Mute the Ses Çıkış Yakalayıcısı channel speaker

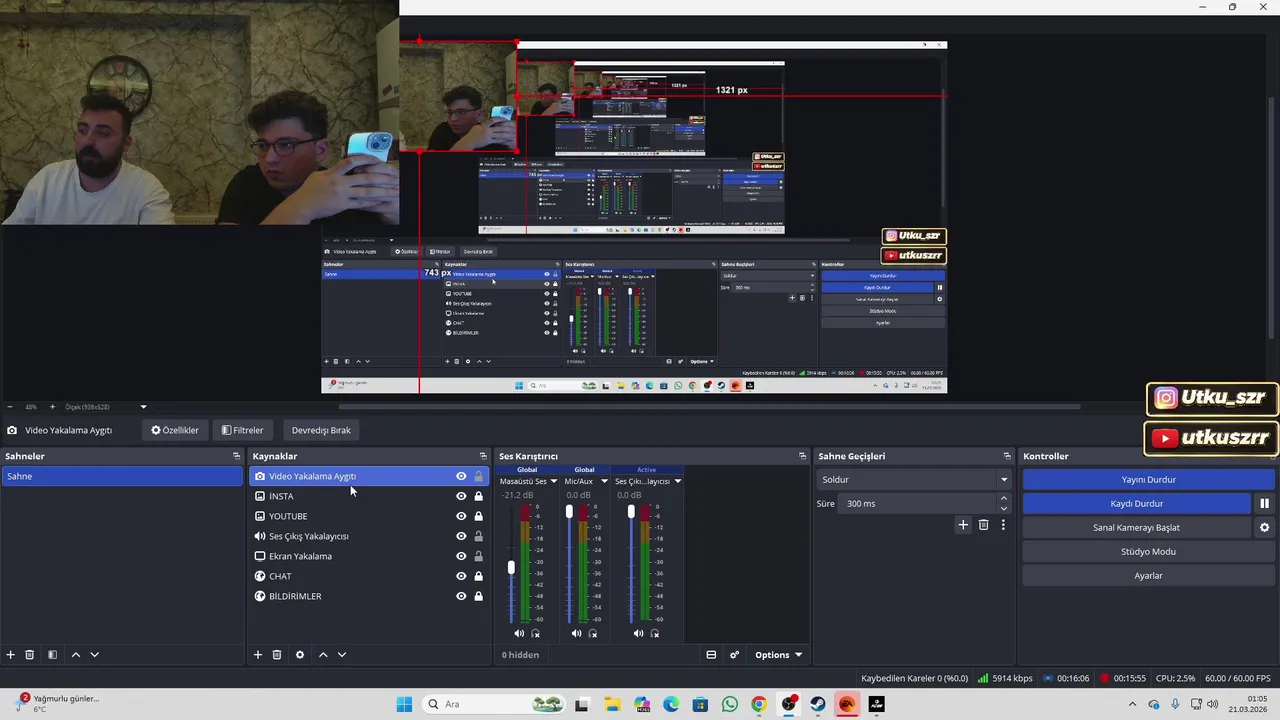tap(638, 633)
